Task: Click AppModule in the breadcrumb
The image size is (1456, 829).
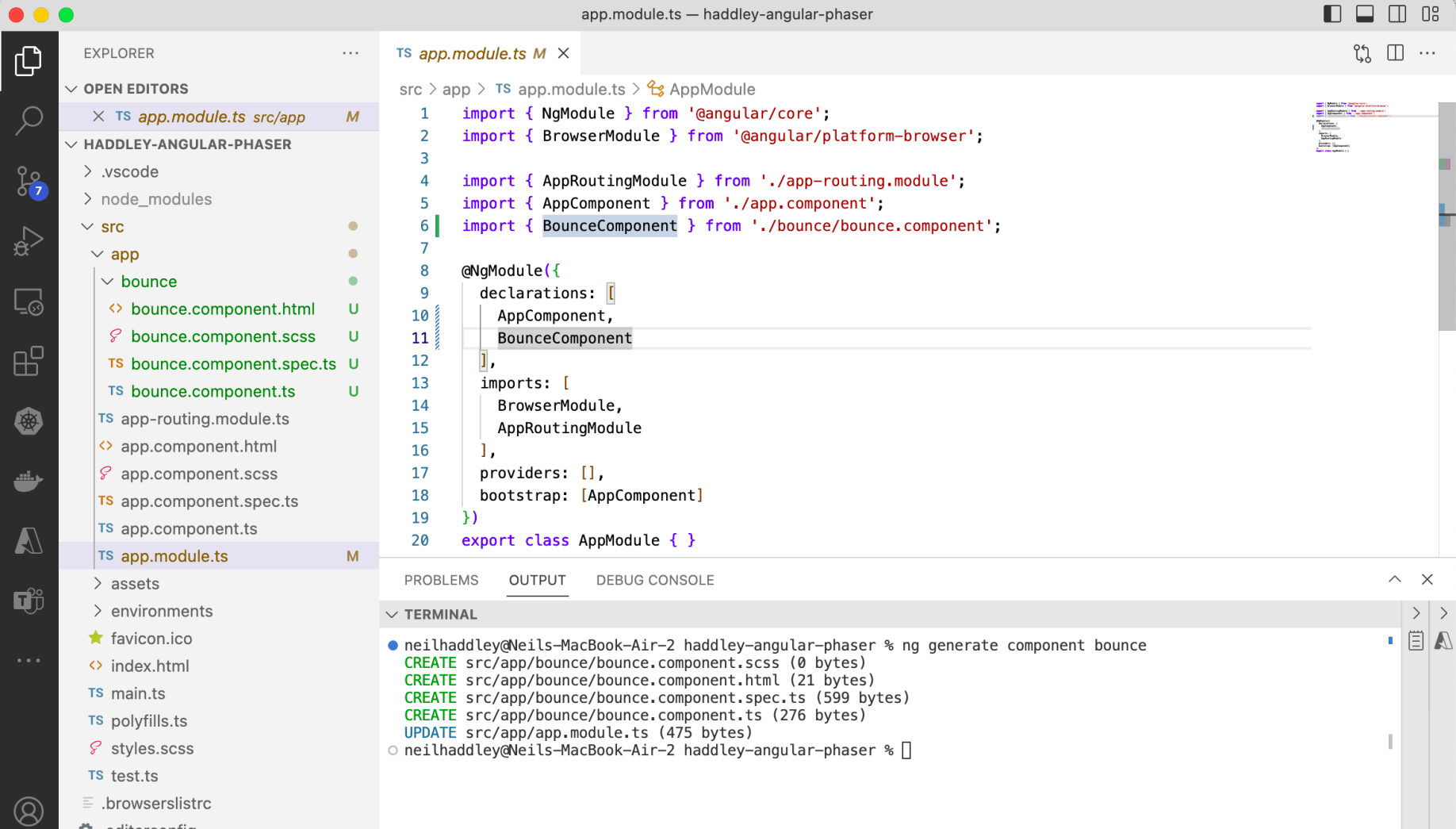Action: click(x=711, y=90)
